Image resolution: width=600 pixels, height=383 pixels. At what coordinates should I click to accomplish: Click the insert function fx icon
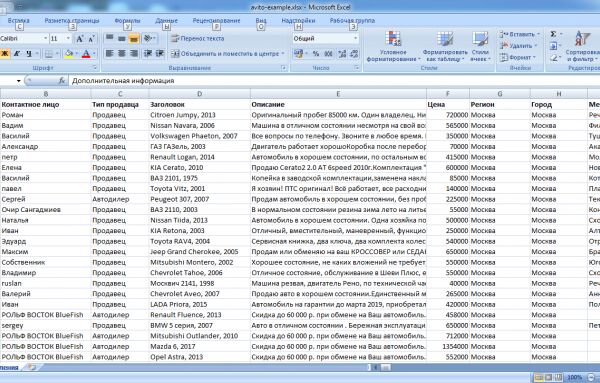coord(62,81)
